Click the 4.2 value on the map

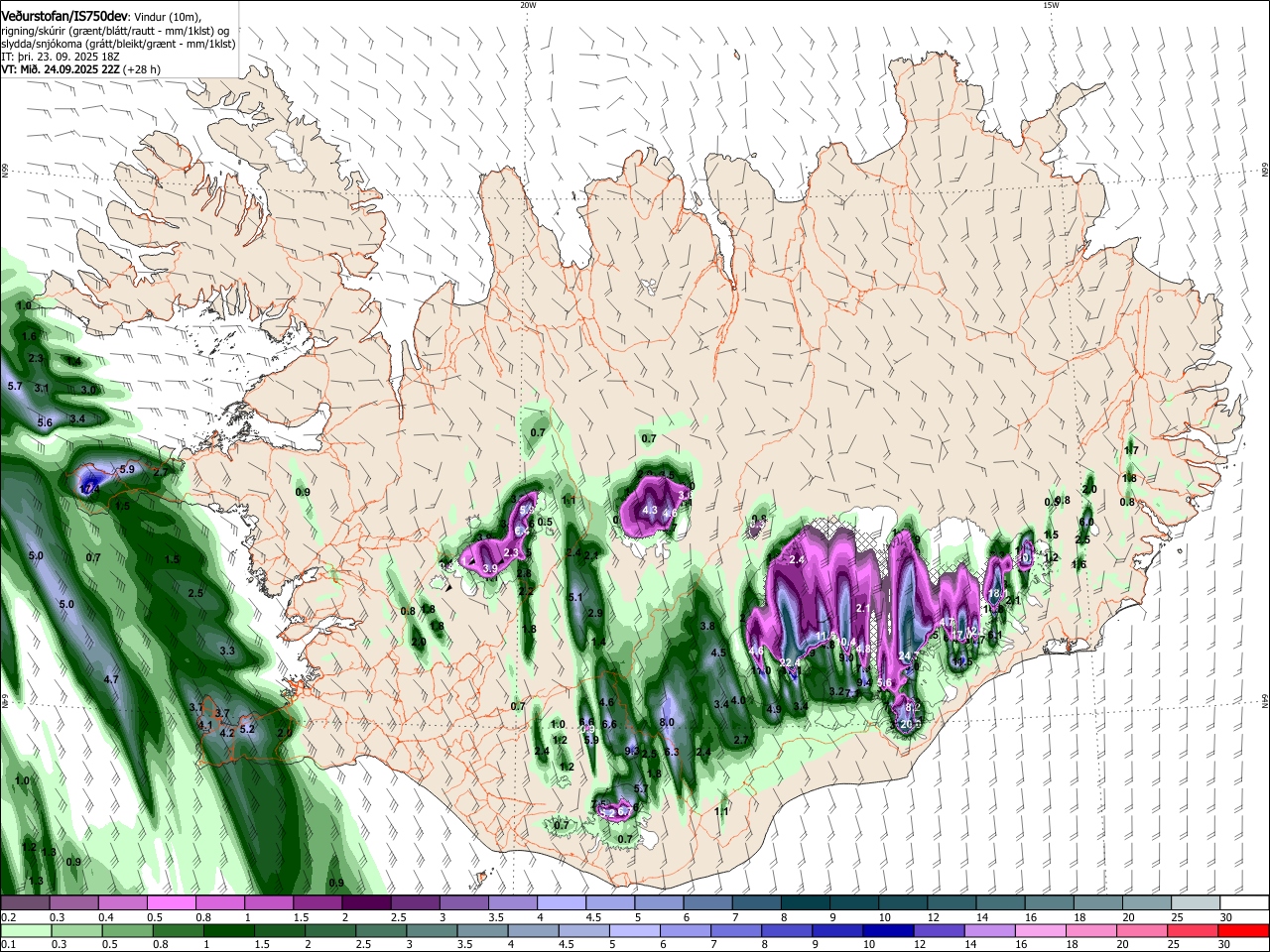226,733
